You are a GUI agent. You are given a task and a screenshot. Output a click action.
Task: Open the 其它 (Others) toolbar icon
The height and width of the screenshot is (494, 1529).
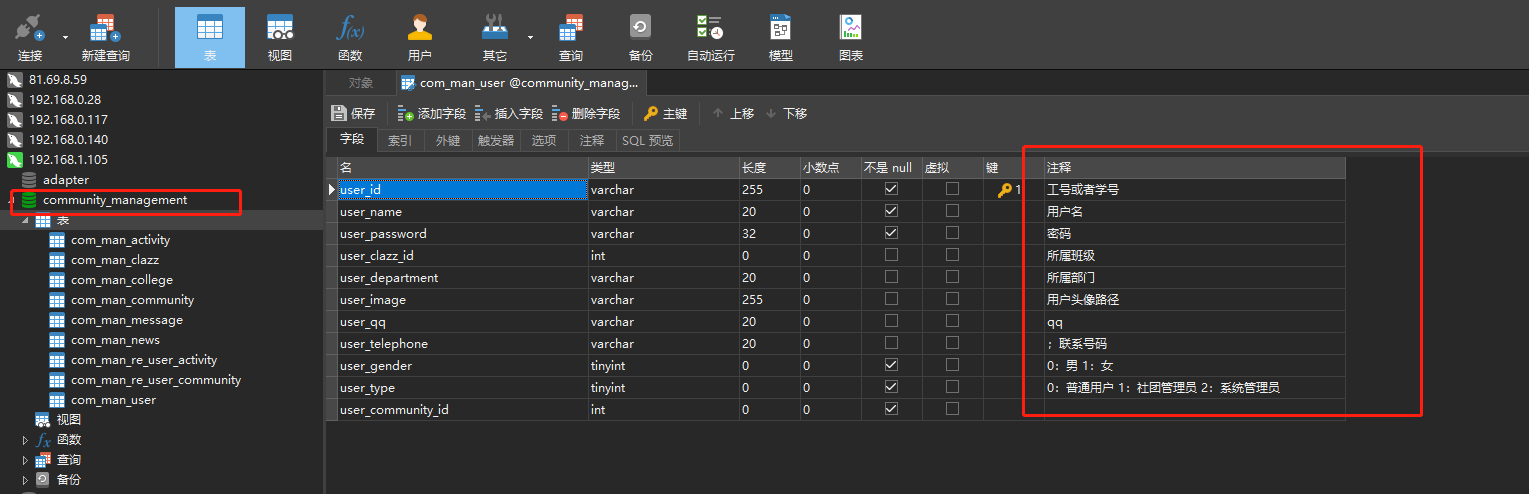pos(494,38)
